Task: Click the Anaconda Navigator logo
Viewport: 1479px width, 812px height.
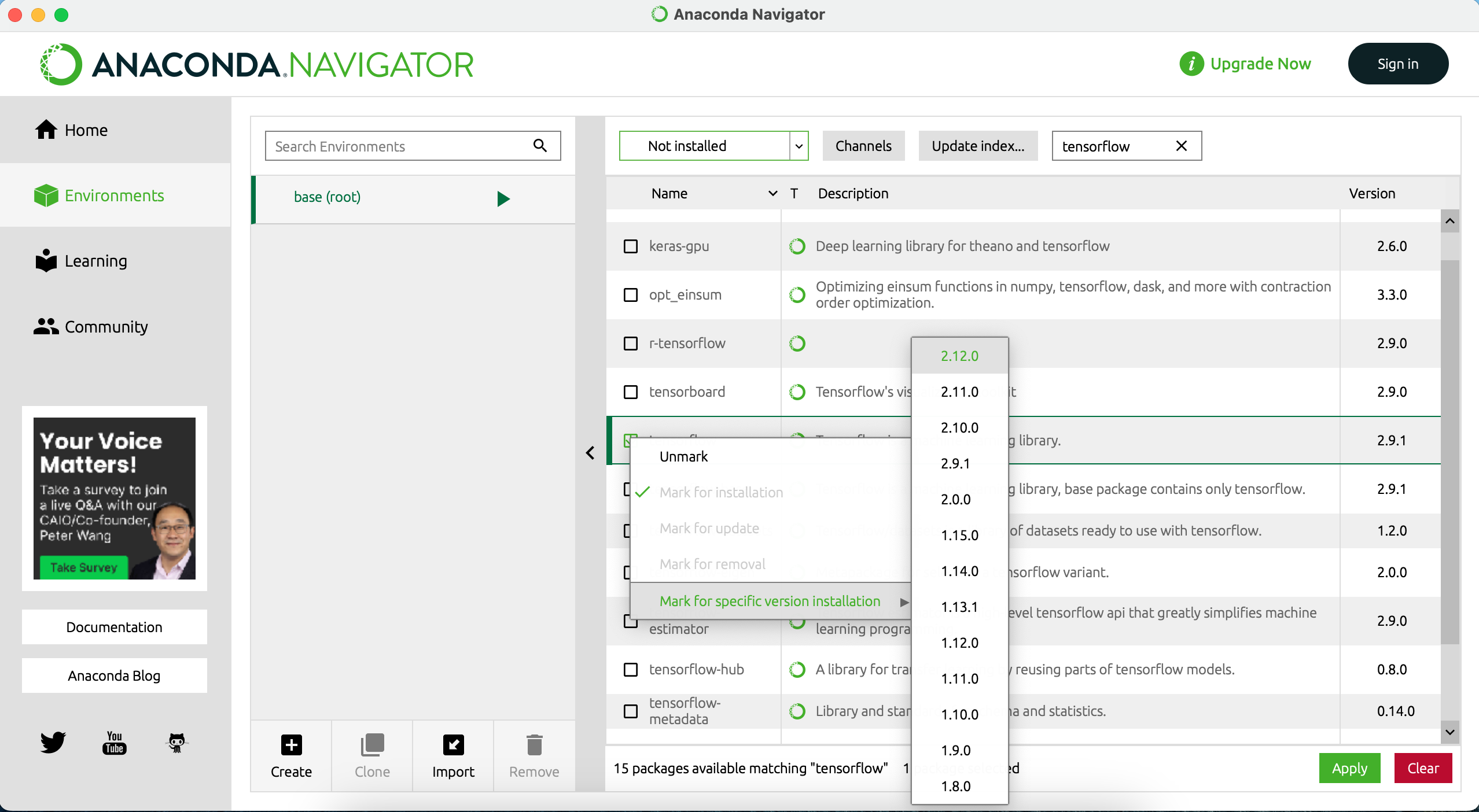Action: coord(256,64)
